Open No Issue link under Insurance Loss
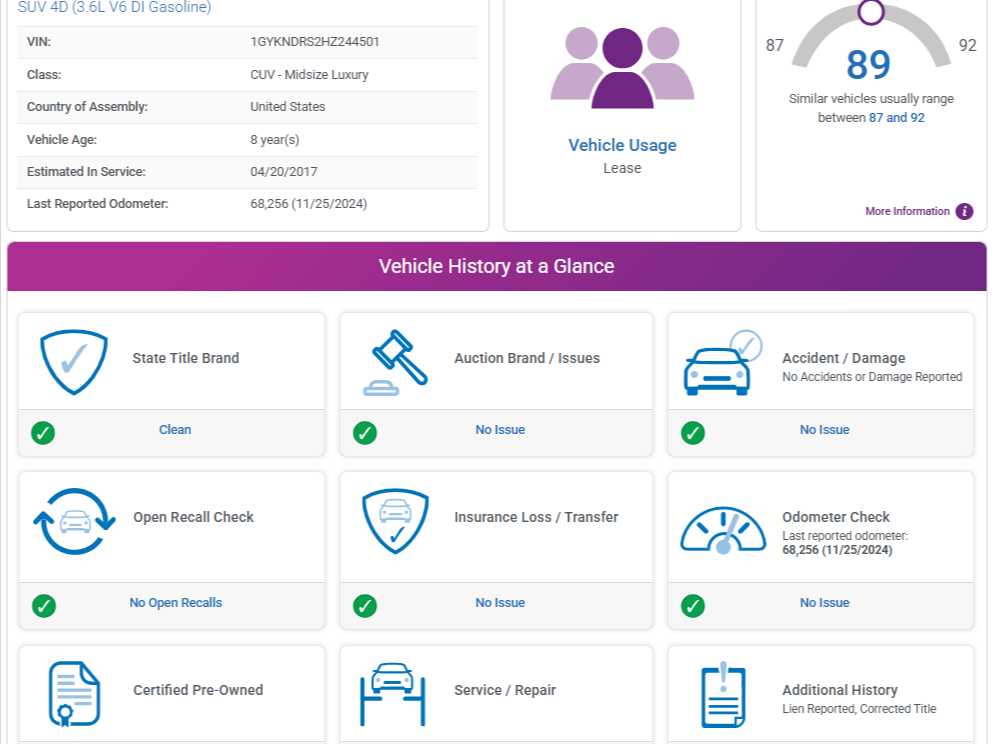Image resolution: width=992 pixels, height=744 pixels. tap(500, 603)
